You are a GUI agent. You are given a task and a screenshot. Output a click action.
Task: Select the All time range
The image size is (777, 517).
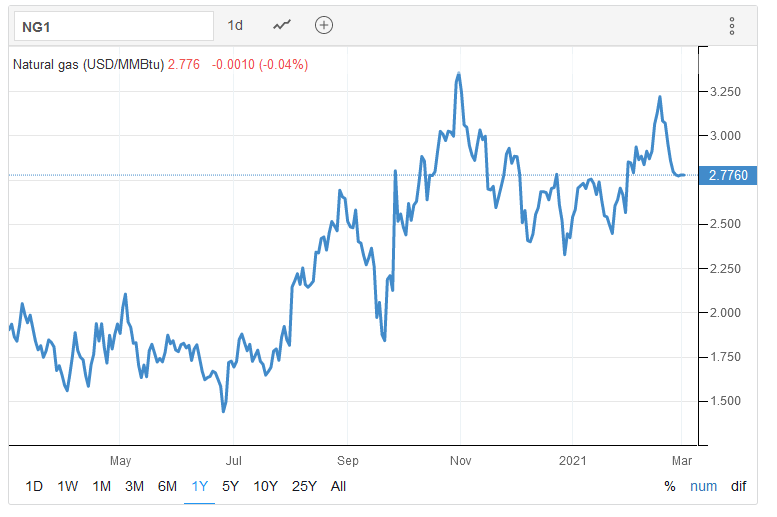coord(338,486)
